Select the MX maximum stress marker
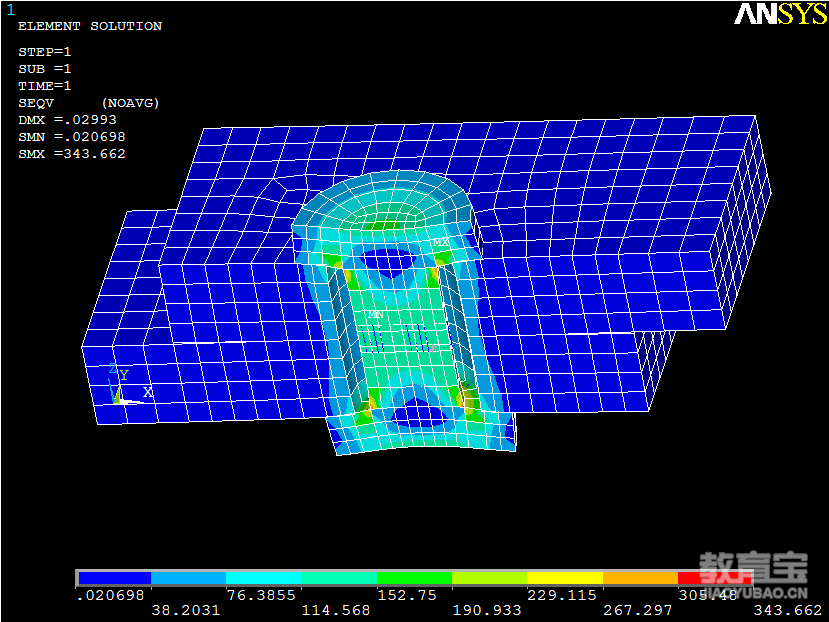 [441, 243]
